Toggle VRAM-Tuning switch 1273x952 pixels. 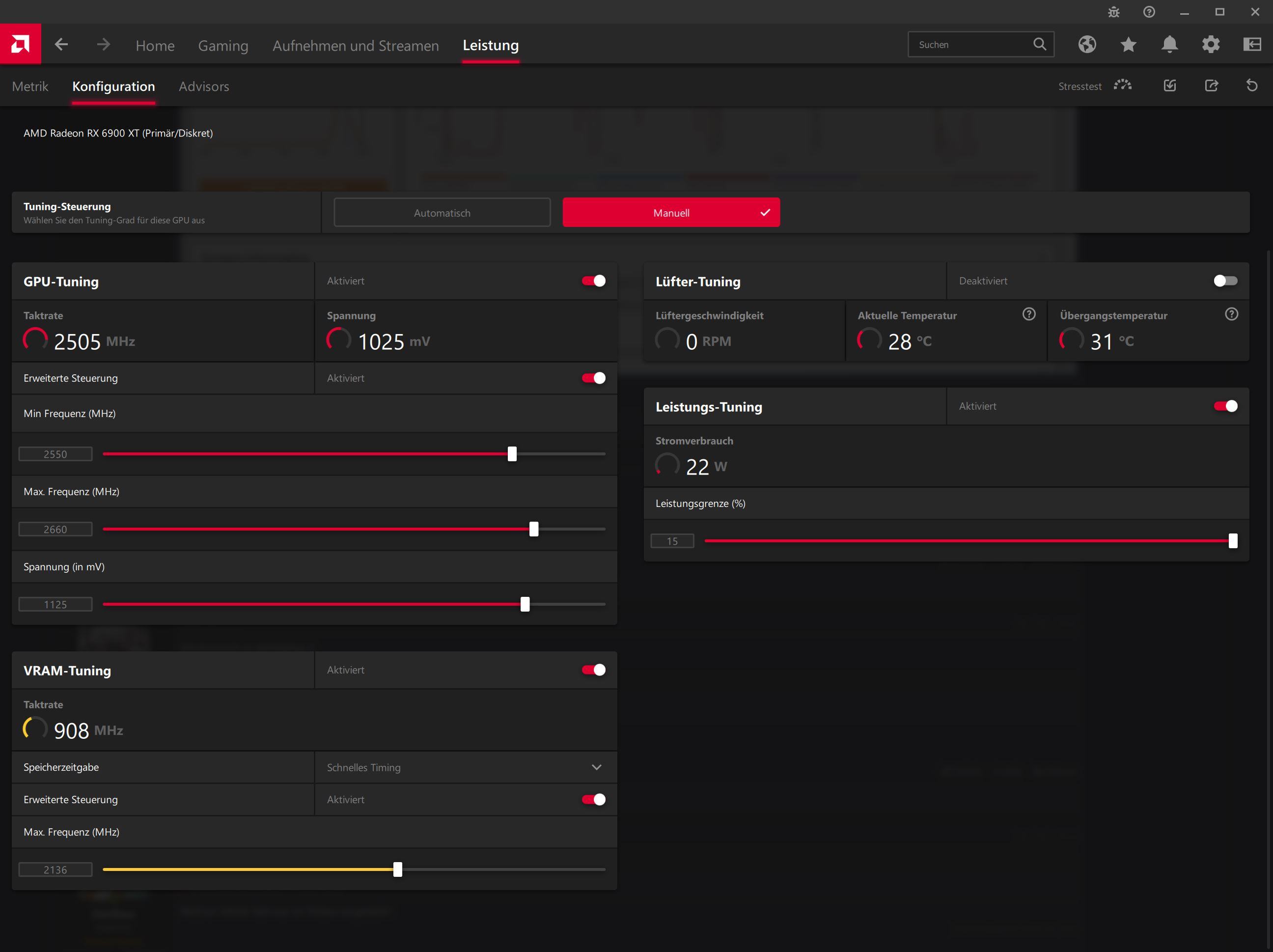coord(593,670)
